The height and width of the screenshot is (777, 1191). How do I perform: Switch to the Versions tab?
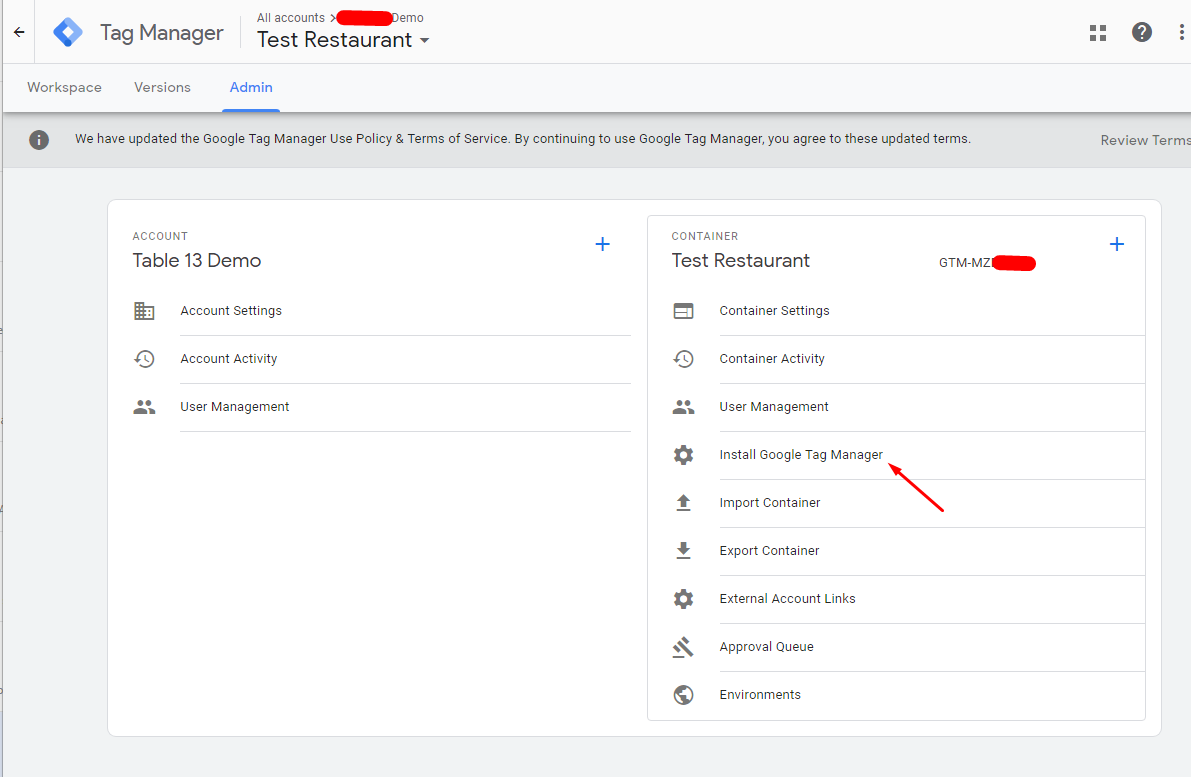pos(163,87)
